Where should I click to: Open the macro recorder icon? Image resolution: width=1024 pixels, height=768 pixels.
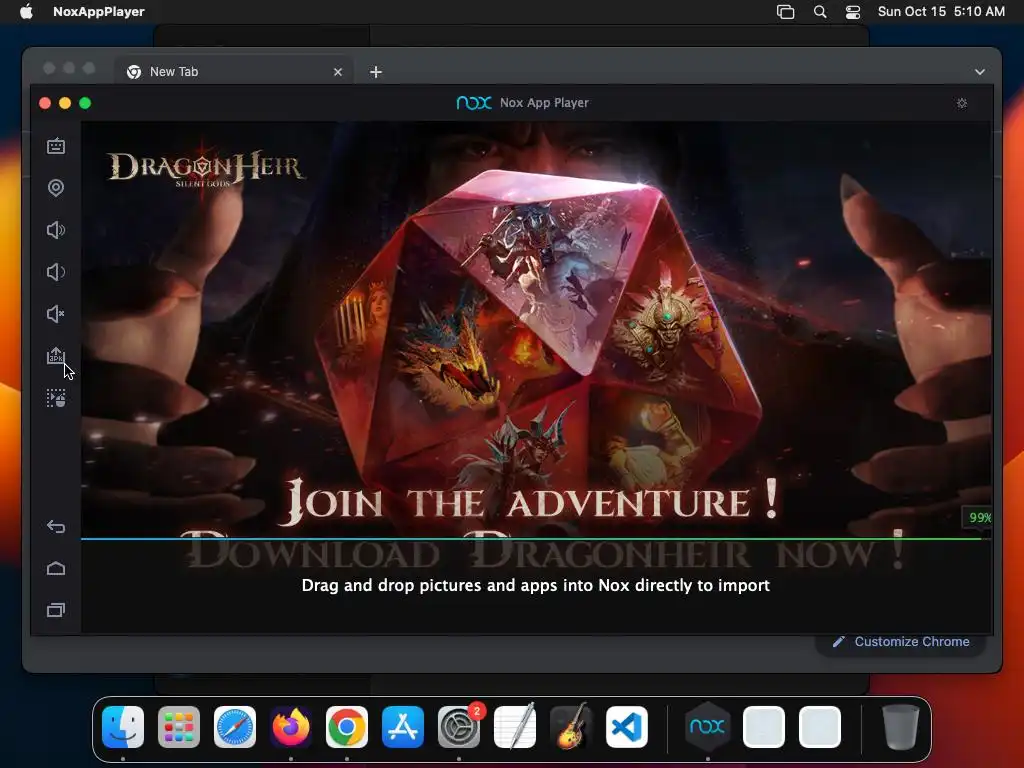pyautogui.click(x=56, y=398)
